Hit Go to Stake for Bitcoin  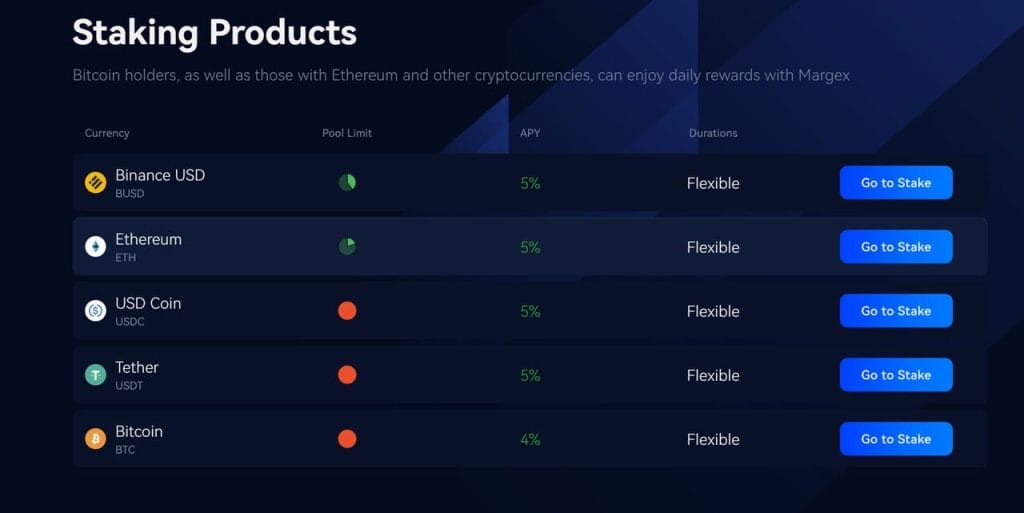click(x=895, y=439)
